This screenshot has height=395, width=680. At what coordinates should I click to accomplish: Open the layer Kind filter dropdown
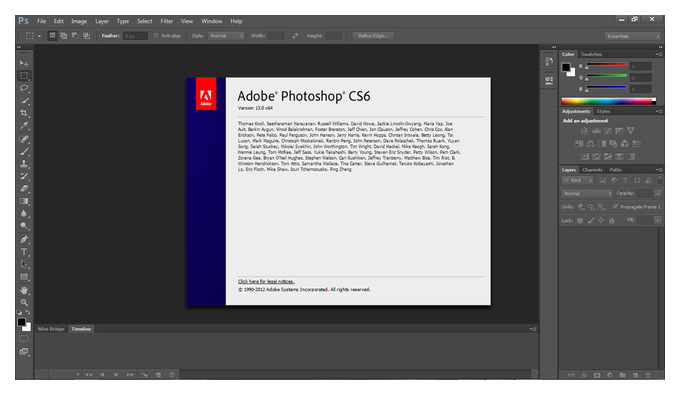578,180
